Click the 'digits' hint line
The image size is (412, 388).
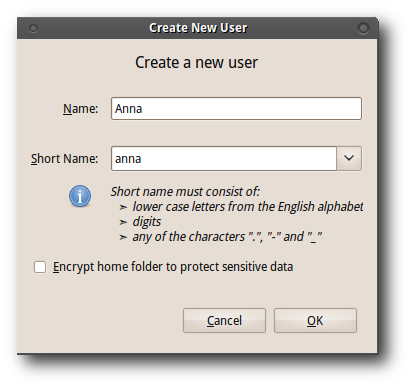coord(147,222)
